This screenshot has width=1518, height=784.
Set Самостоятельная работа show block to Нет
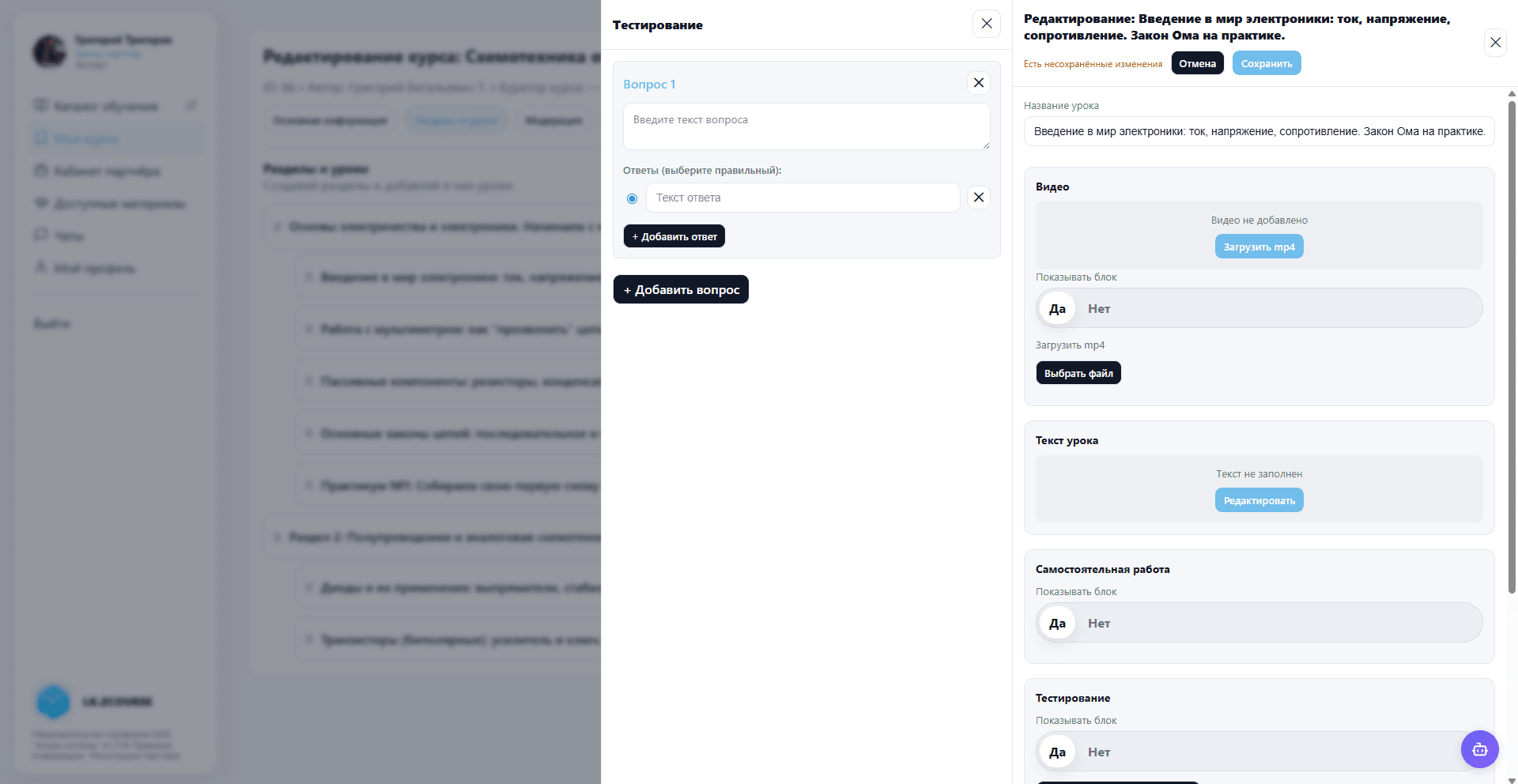1098,624
